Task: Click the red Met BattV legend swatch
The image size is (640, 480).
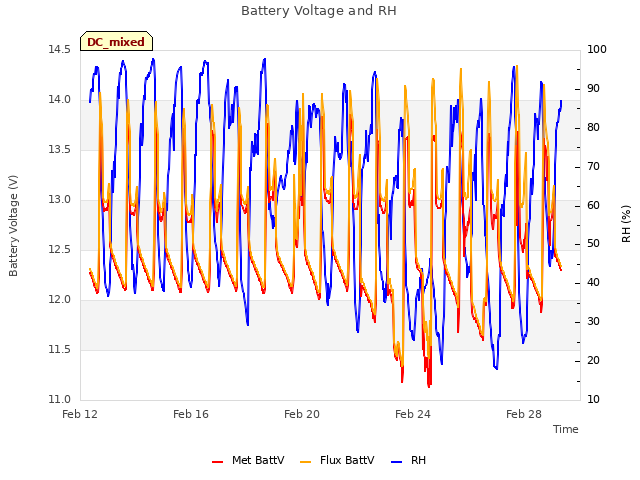Action: [x=218, y=462]
